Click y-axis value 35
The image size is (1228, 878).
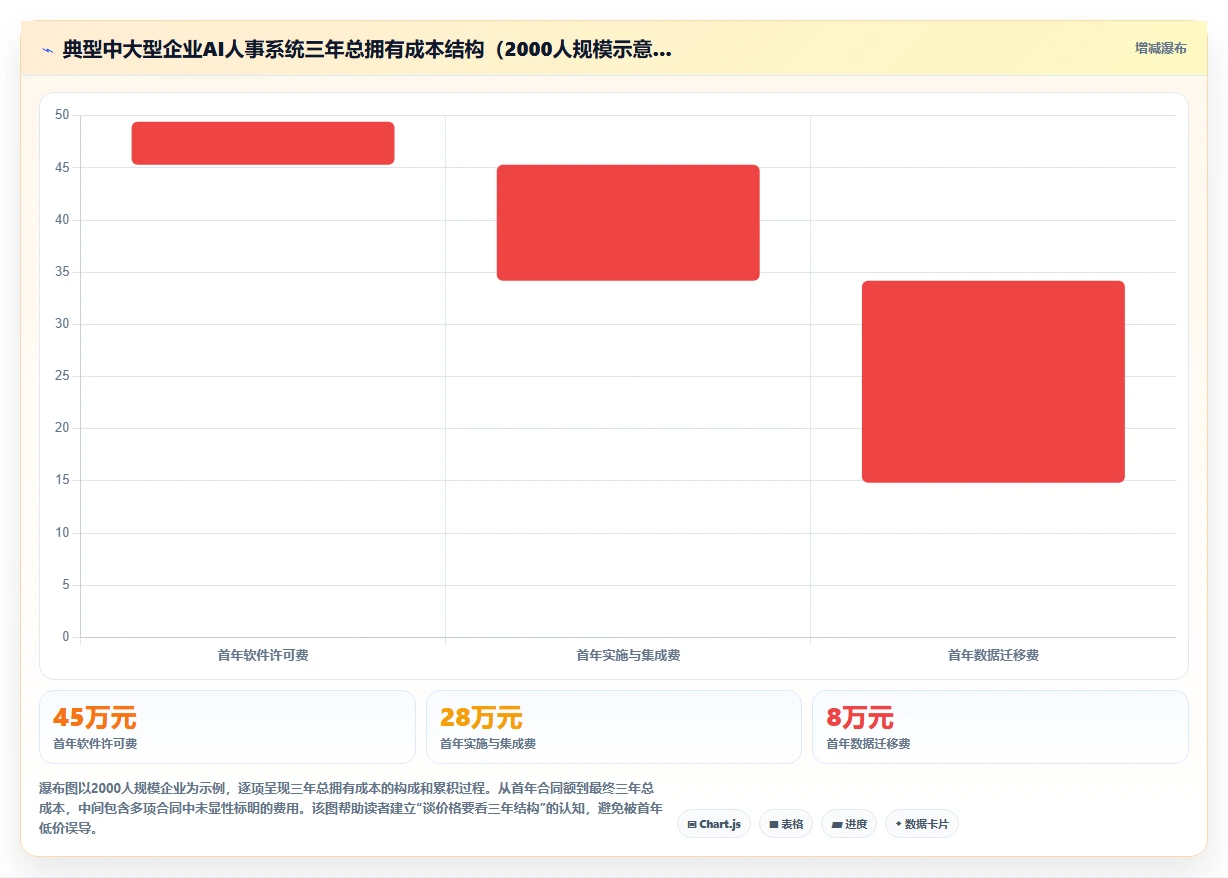point(62,272)
